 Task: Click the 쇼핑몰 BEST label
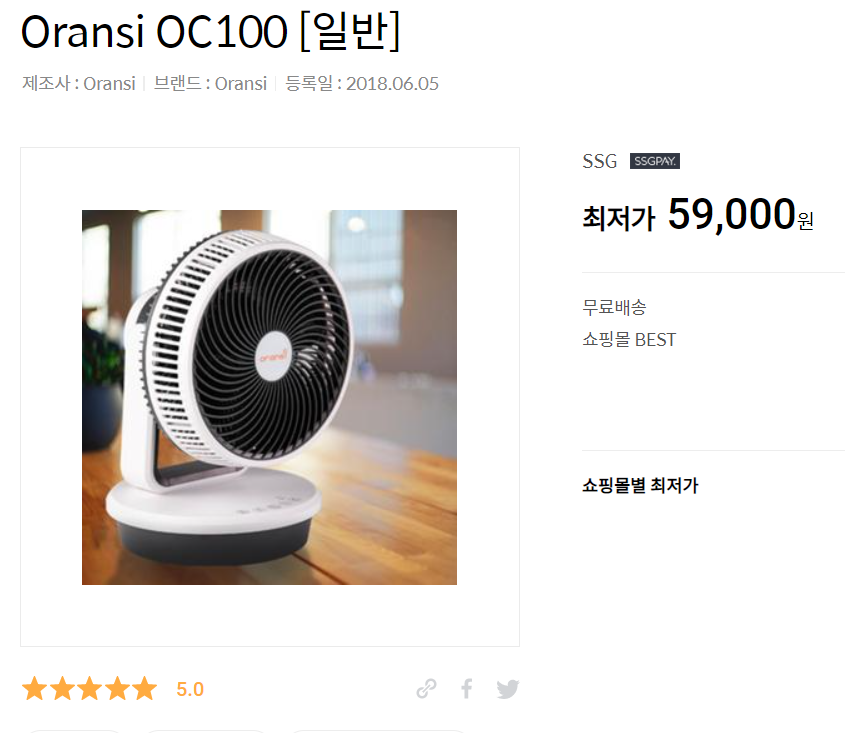629,339
